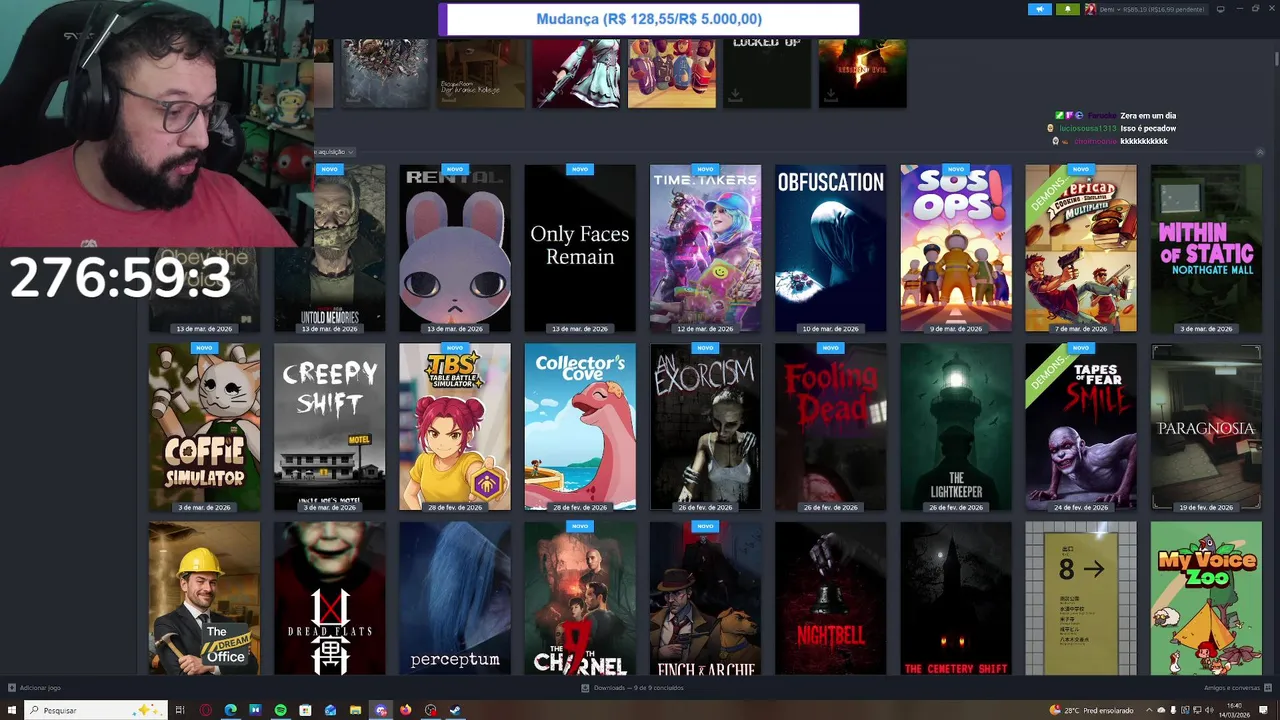
Task: Click the Adicionar jogo button
Action: 34,688
